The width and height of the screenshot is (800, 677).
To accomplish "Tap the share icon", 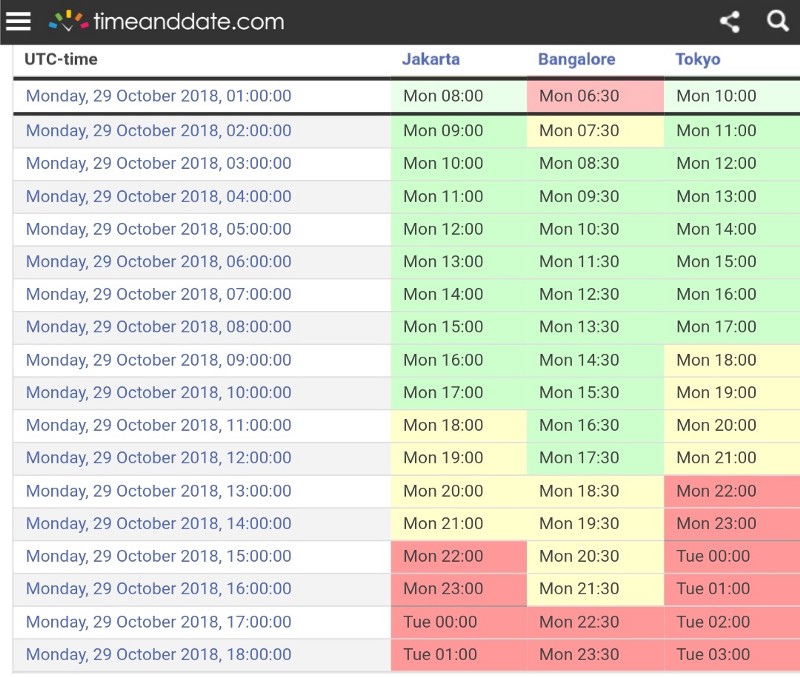I will pyautogui.click(x=730, y=21).
